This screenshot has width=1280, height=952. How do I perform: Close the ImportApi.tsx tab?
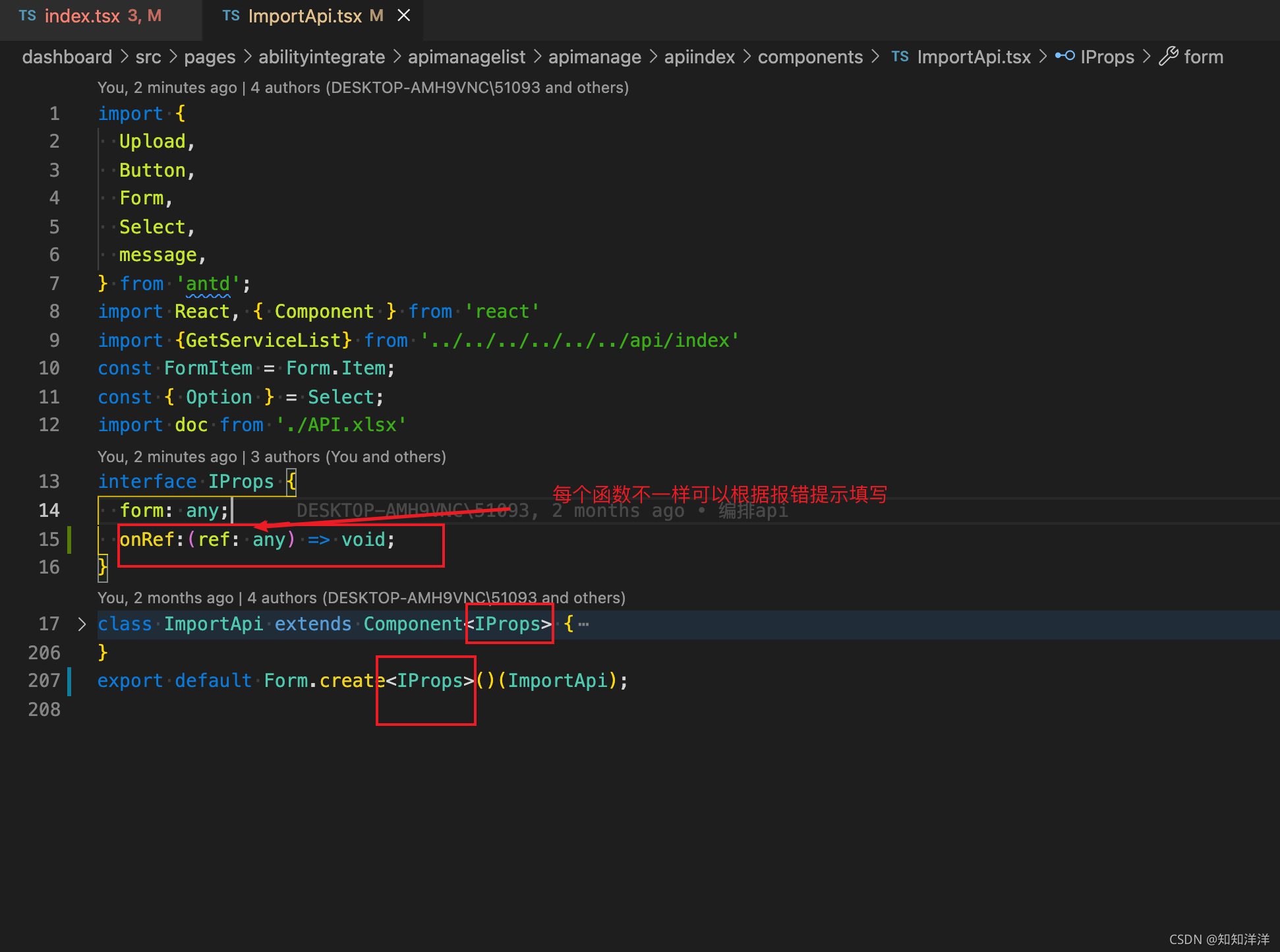tap(404, 15)
